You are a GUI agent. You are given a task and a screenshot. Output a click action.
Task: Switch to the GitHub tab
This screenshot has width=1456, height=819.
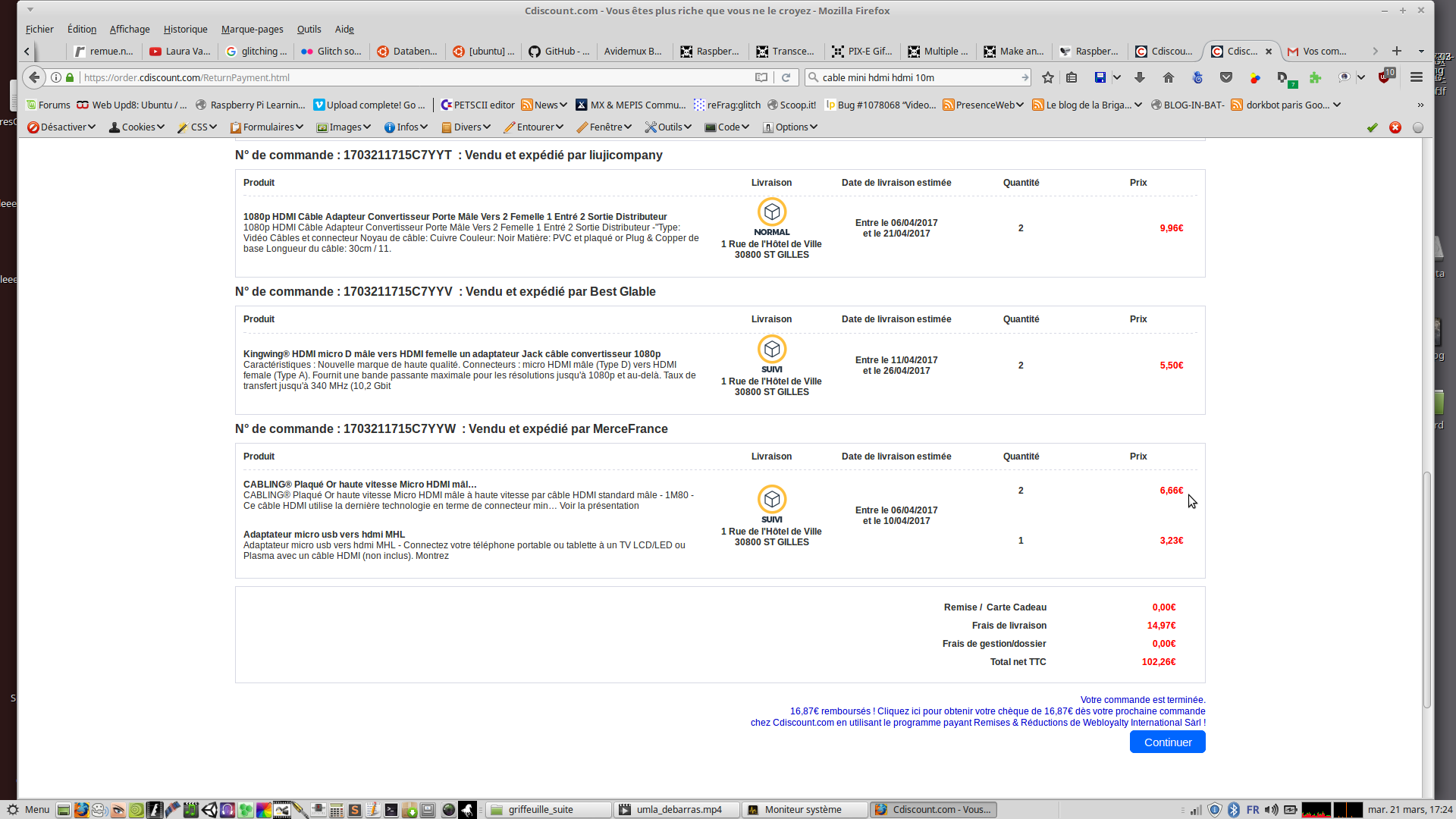point(559,52)
